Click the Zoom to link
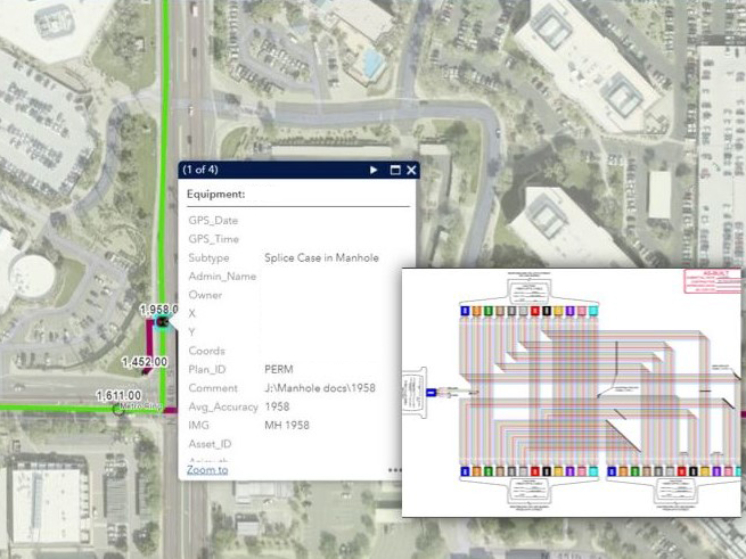This screenshot has width=746, height=559. [x=207, y=469]
